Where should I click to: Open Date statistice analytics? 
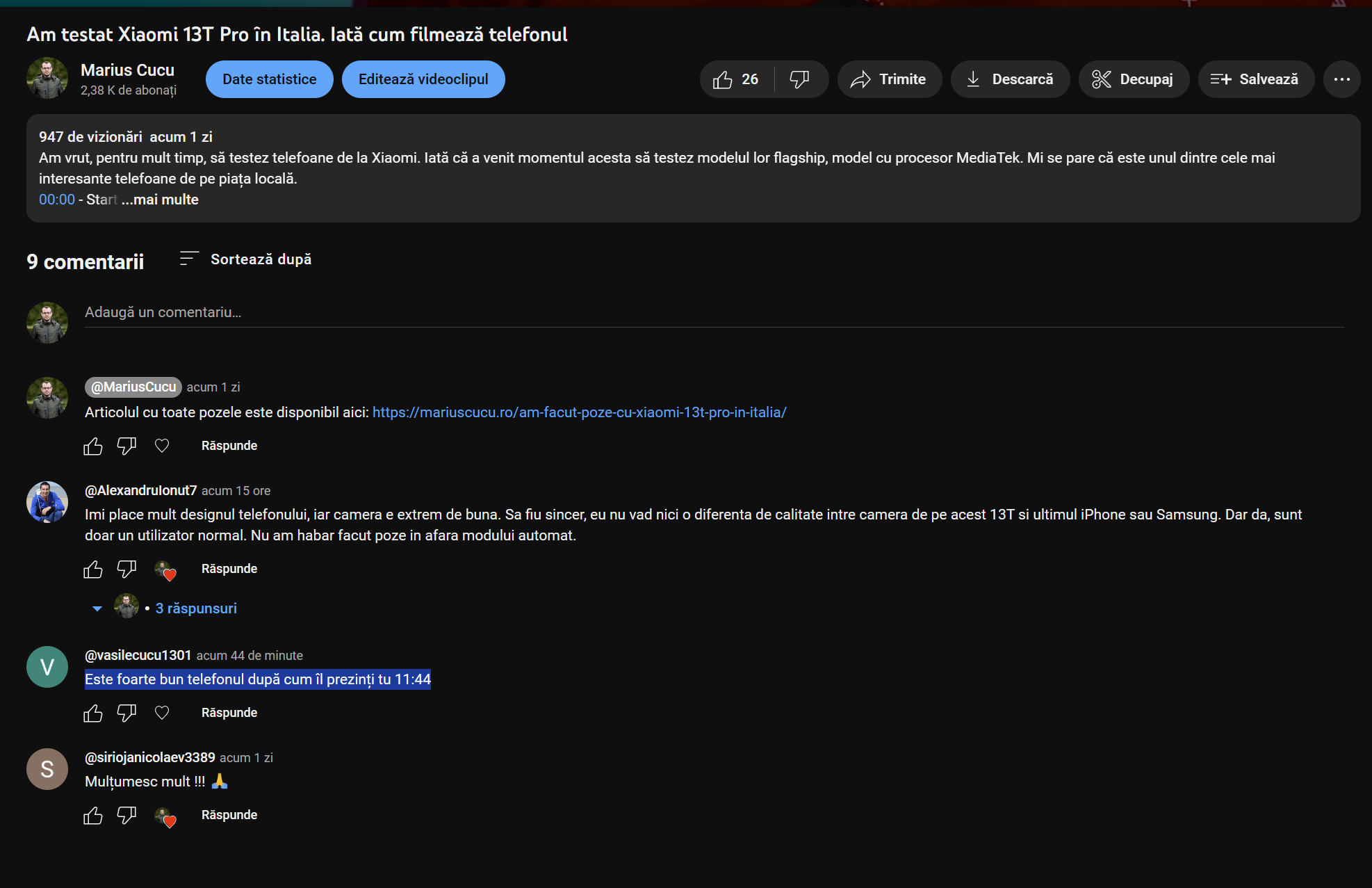pyautogui.click(x=270, y=79)
